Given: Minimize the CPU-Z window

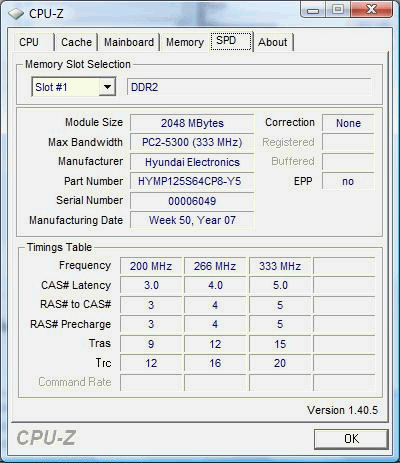Looking at the screenshot, I should 313,11.
